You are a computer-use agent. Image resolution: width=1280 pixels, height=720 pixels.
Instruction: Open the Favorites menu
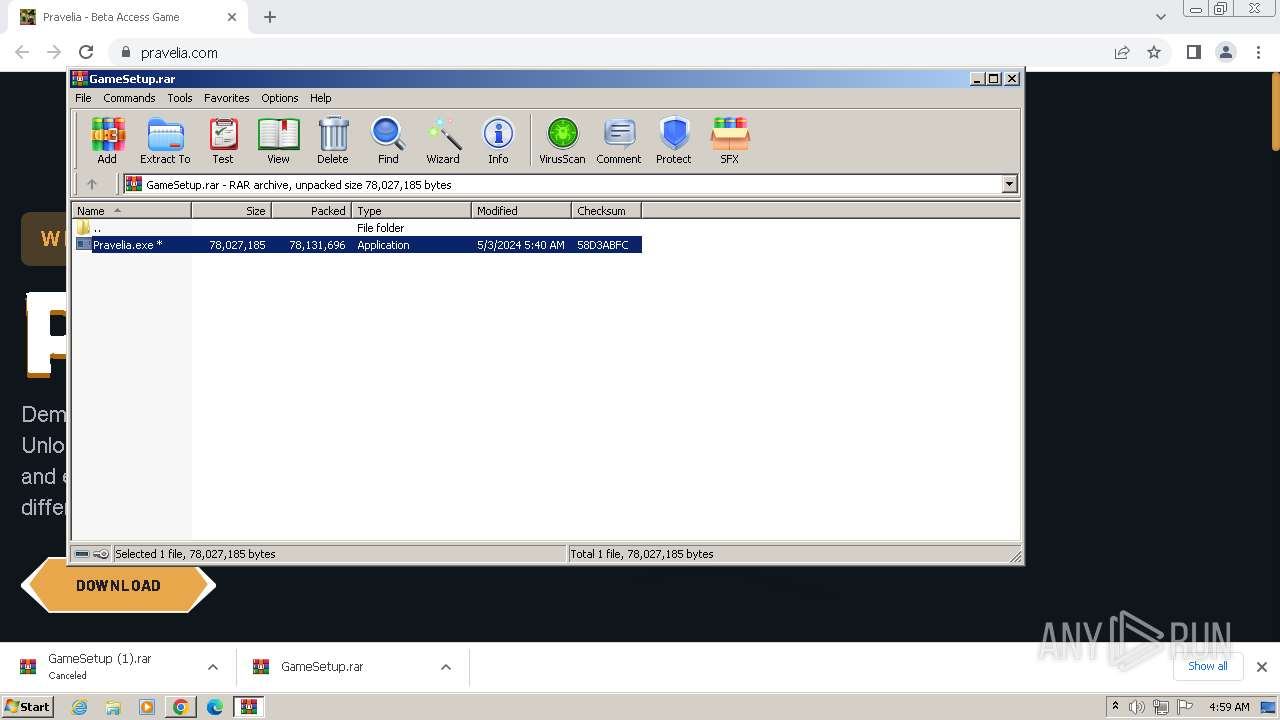(x=227, y=98)
